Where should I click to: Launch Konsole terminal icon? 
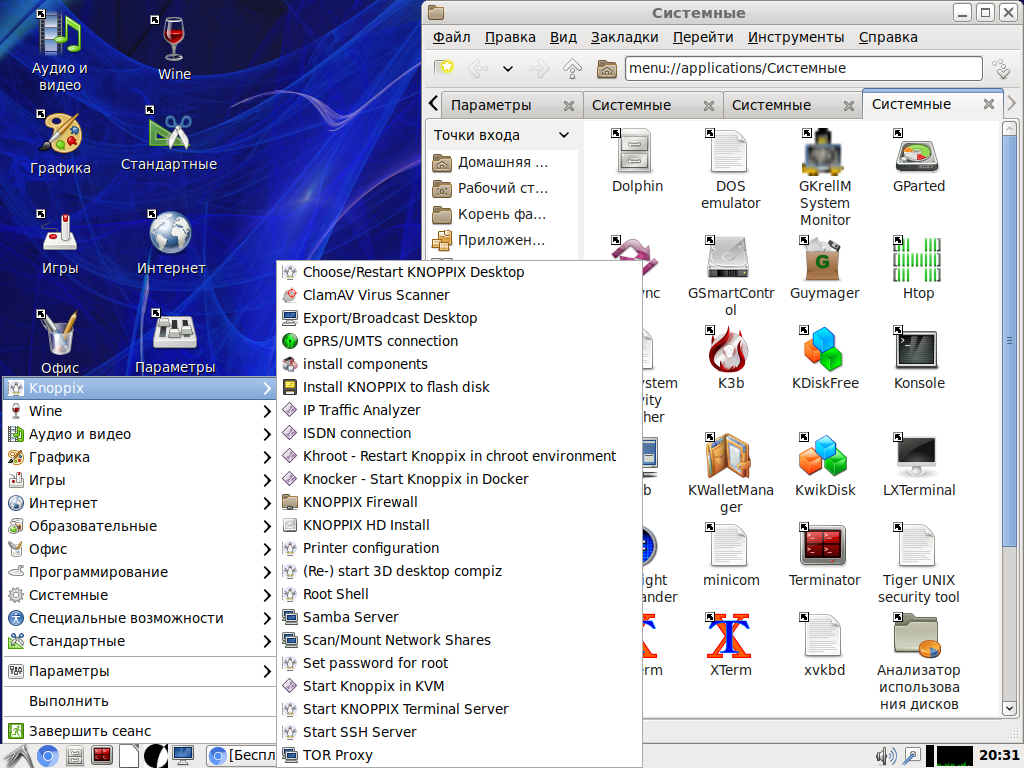point(918,349)
